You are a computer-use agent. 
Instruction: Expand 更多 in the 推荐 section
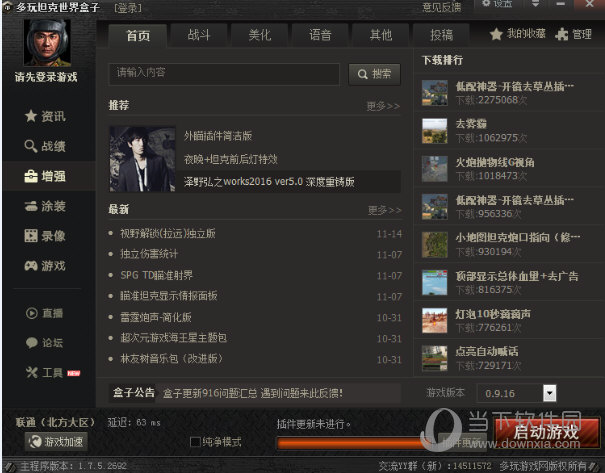point(383,105)
